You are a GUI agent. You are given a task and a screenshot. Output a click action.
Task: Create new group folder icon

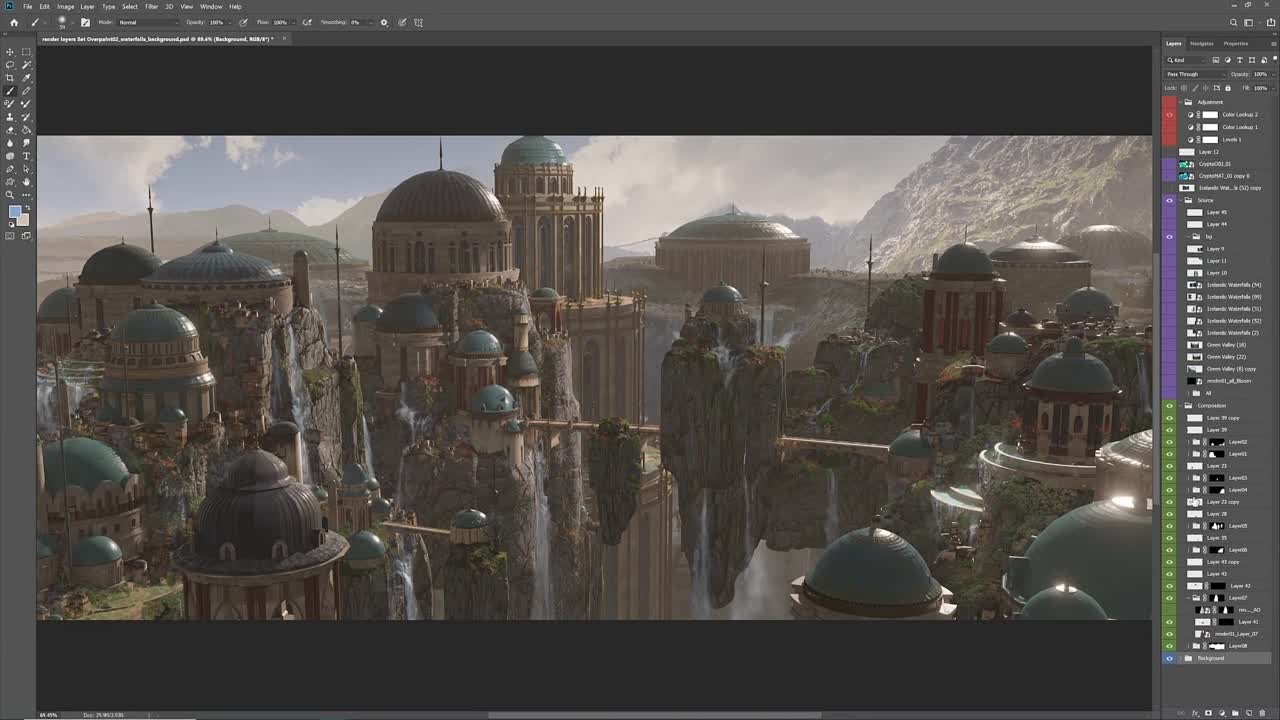(x=1235, y=713)
